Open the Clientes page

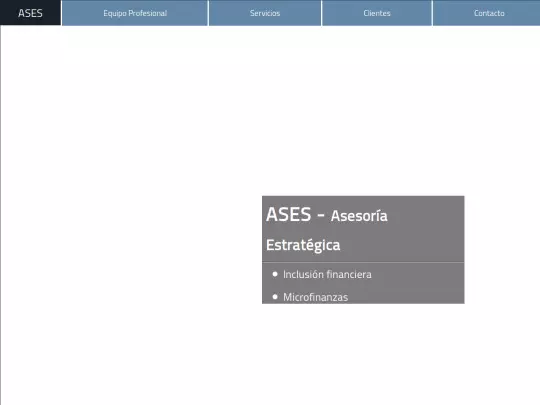click(x=377, y=13)
